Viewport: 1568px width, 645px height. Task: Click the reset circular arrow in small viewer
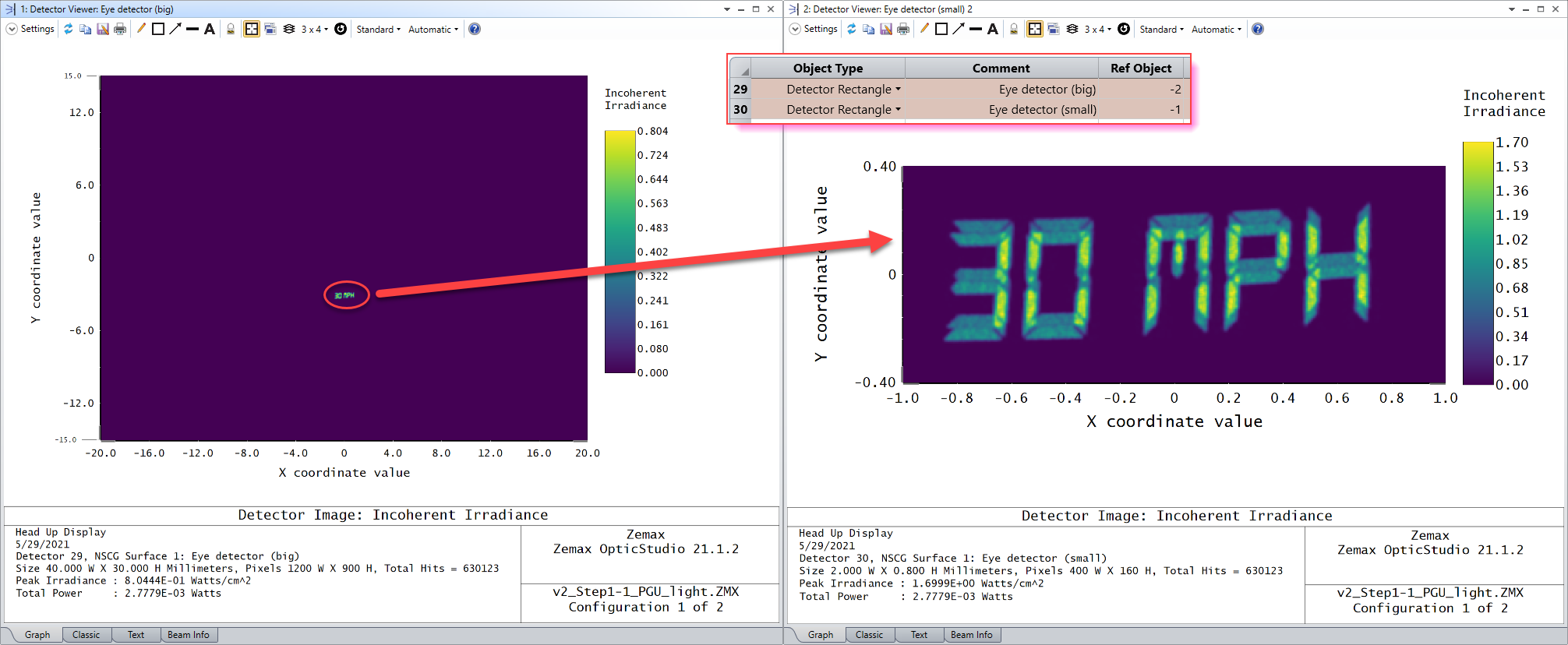[x=1124, y=29]
